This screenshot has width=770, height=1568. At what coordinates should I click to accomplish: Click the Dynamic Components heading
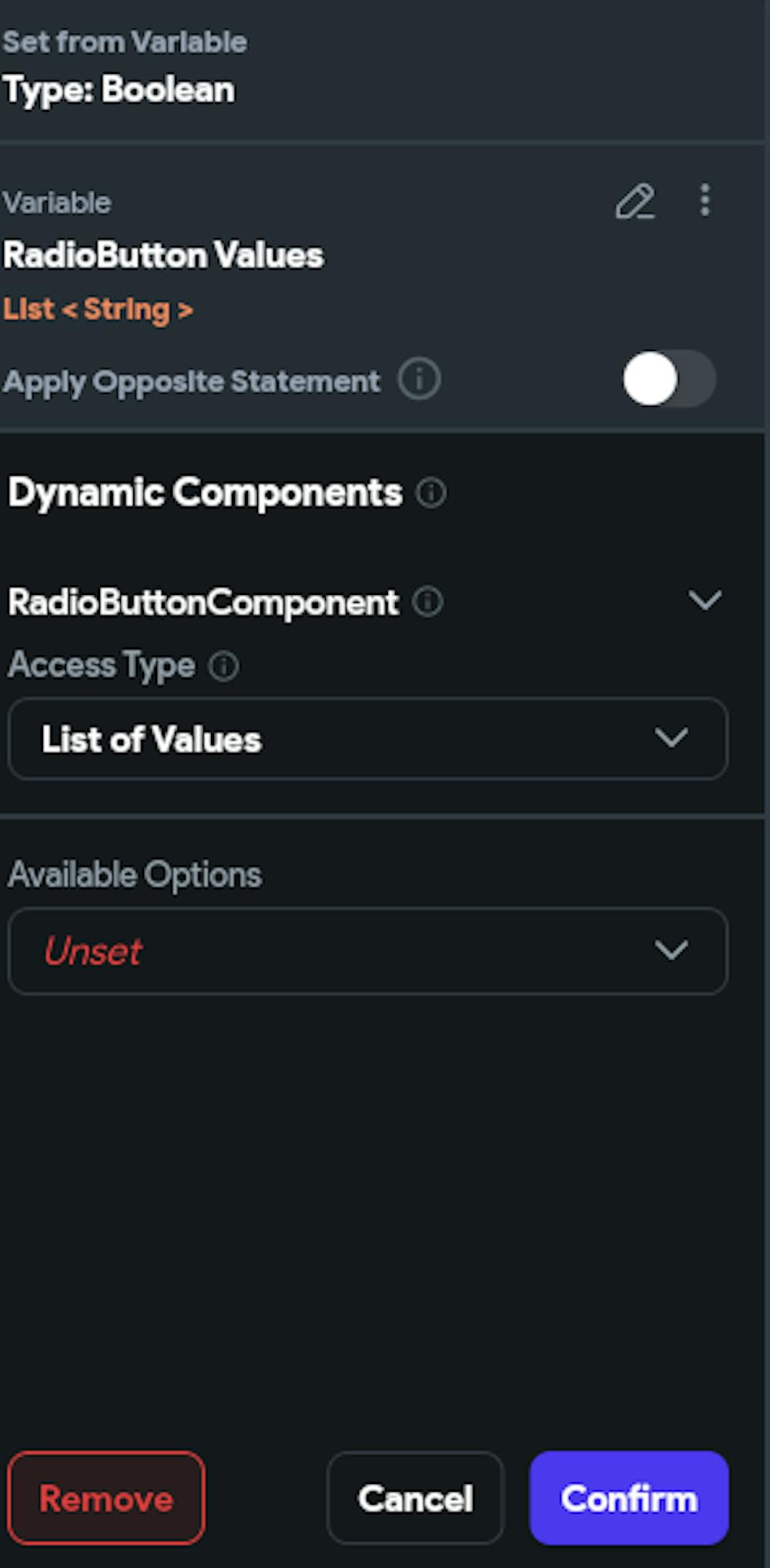pyautogui.click(x=205, y=493)
